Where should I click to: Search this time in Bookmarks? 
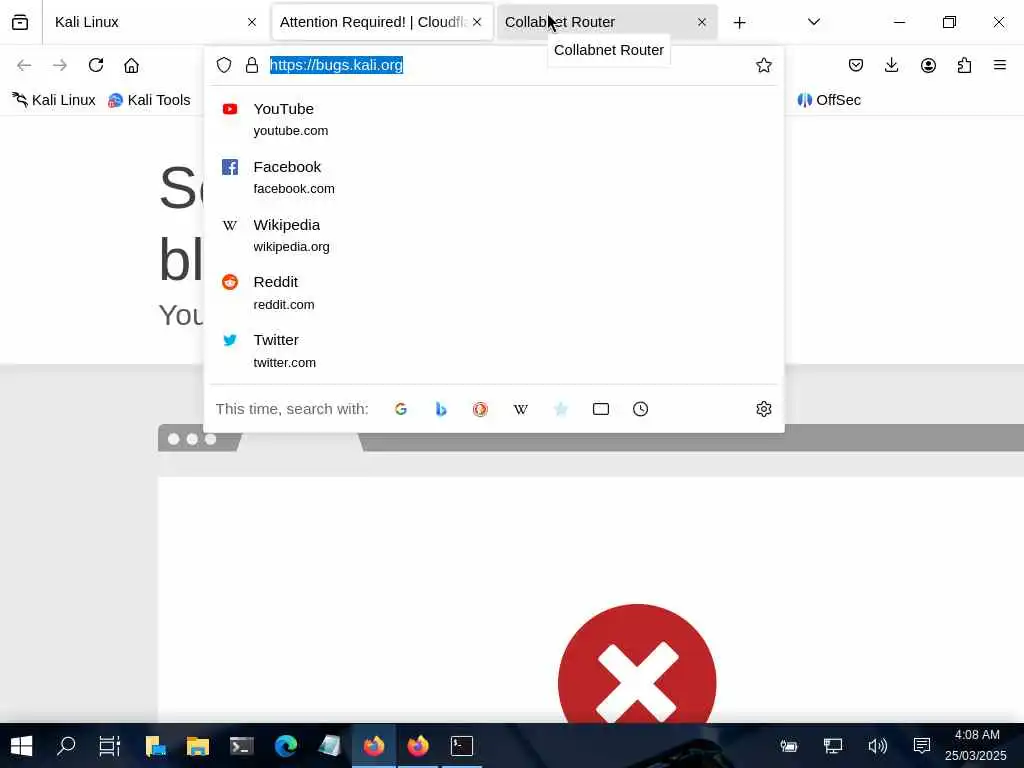[x=560, y=409]
